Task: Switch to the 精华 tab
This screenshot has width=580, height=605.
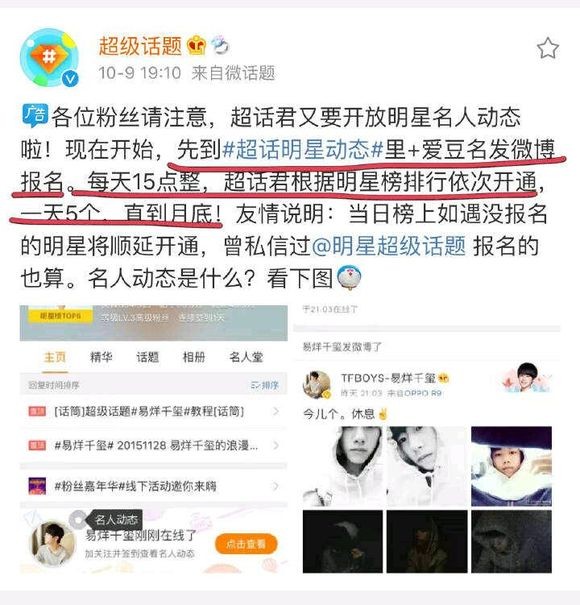Action: pos(101,357)
